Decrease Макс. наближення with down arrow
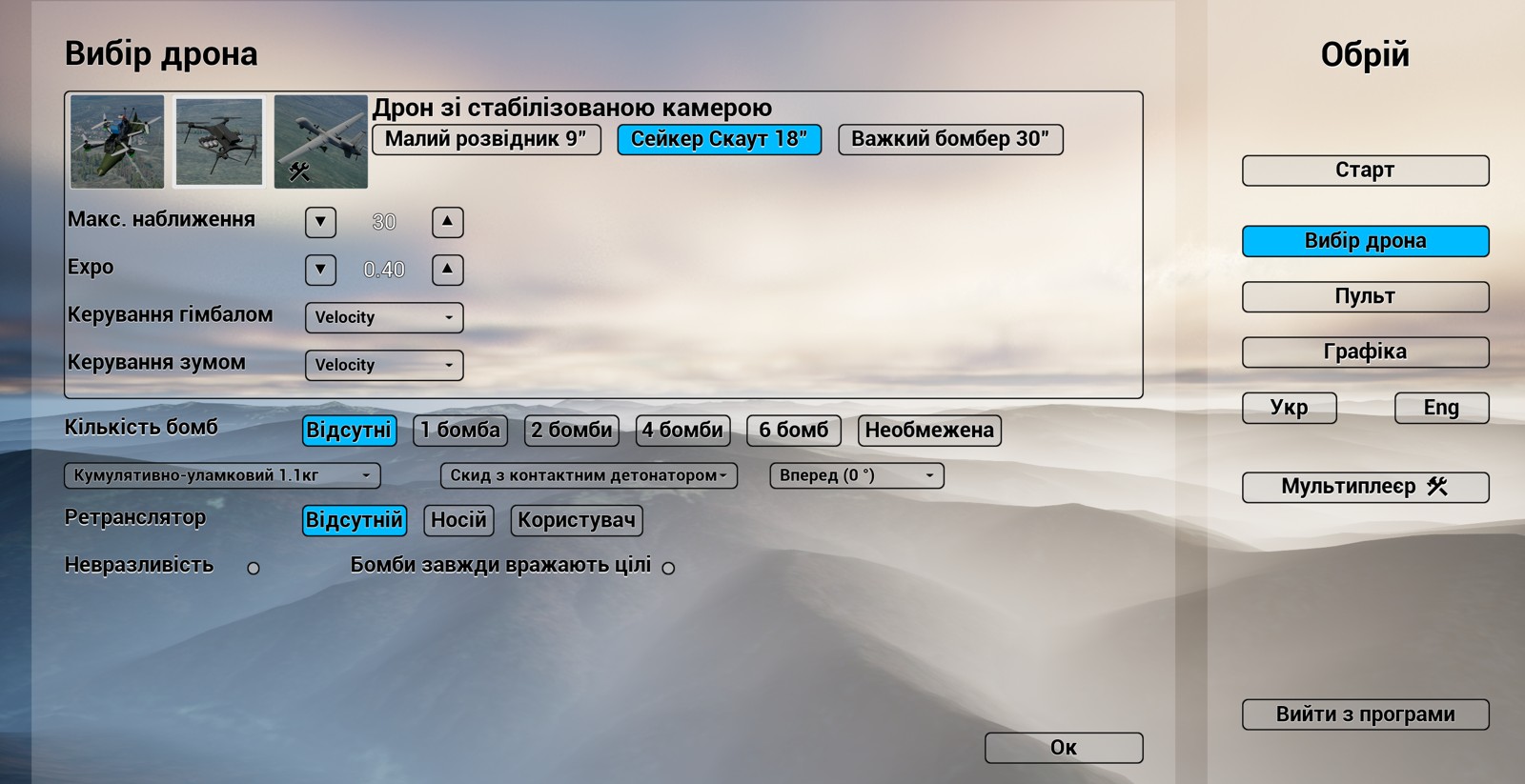The width and height of the screenshot is (1525, 784). coord(320,222)
